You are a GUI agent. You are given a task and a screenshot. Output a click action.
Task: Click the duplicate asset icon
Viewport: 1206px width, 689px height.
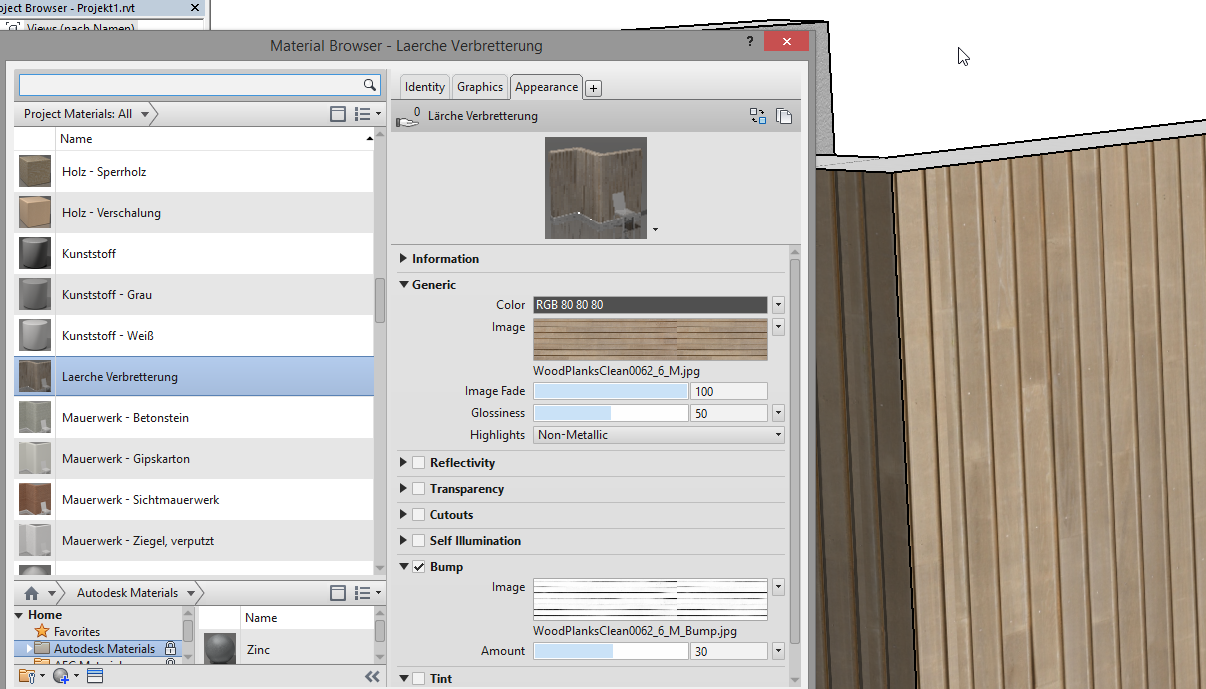(x=784, y=116)
